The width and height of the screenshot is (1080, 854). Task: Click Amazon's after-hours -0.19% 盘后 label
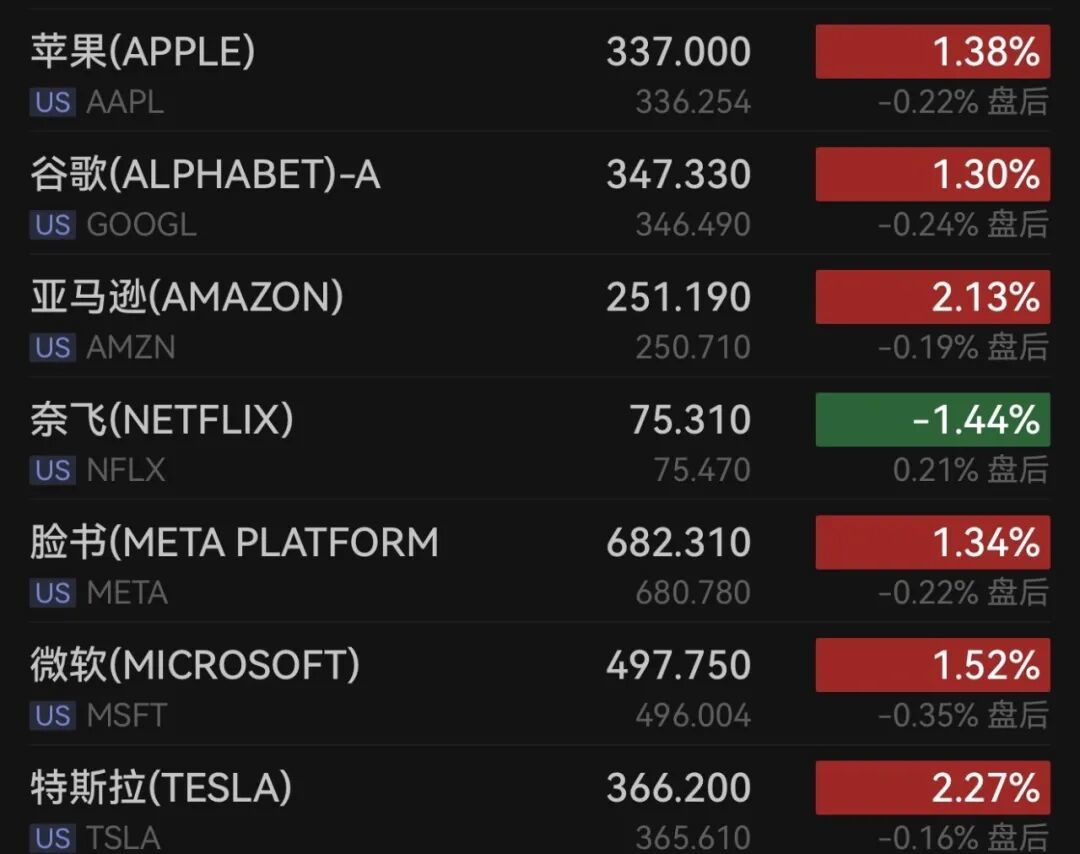coord(964,347)
